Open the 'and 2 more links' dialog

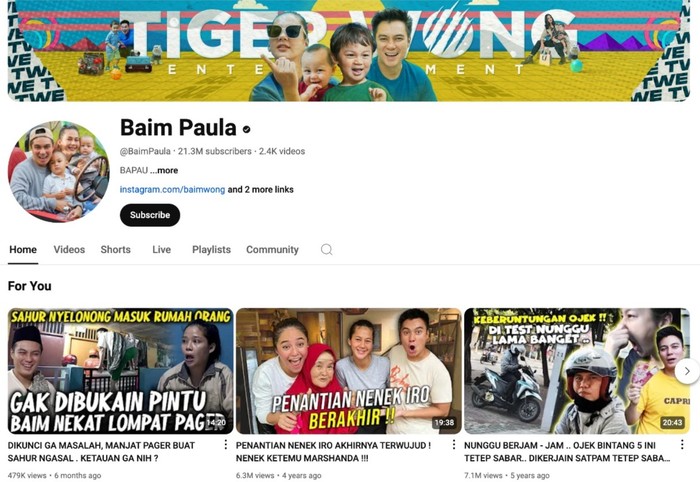pos(261,190)
